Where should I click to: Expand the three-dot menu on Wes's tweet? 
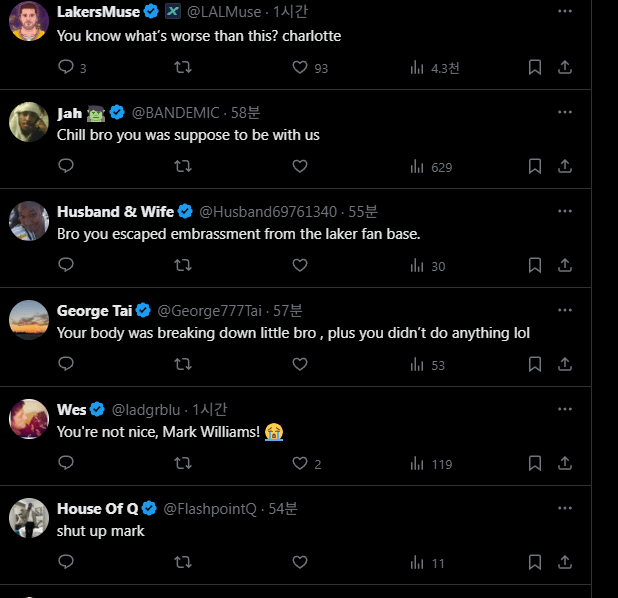565,409
